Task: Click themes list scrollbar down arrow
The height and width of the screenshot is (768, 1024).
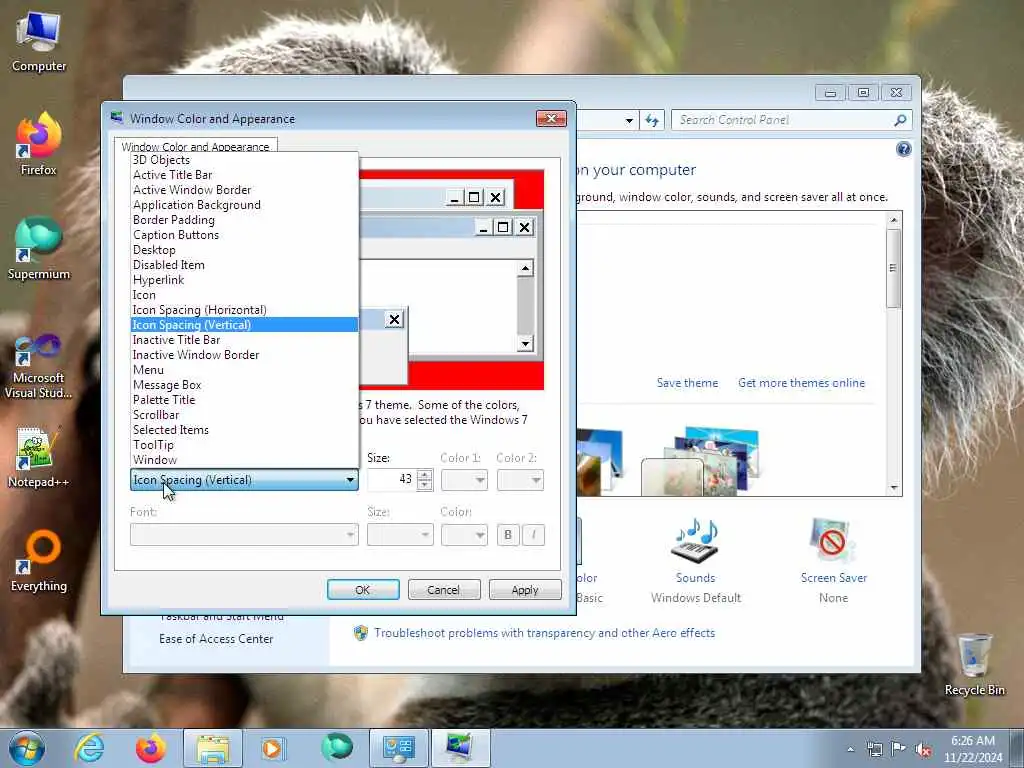Action: (x=894, y=488)
